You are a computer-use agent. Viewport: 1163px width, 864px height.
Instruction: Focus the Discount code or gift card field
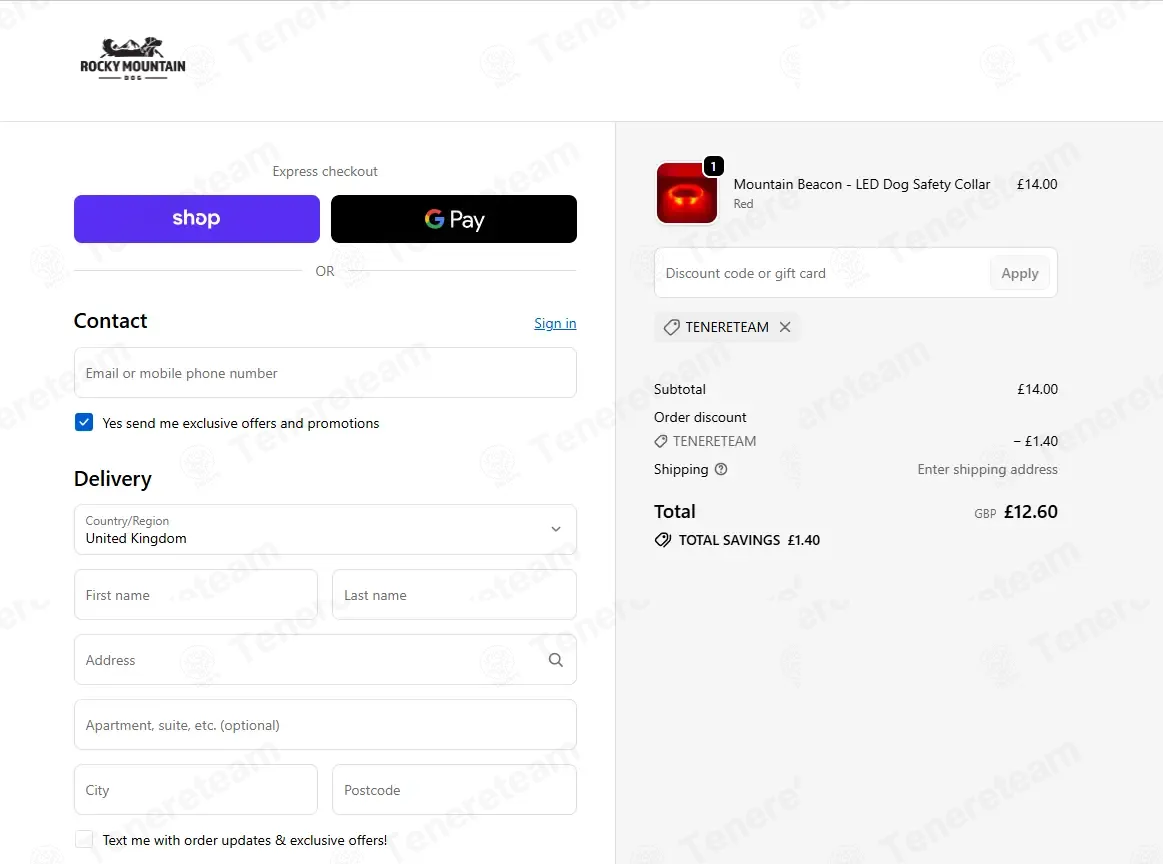(x=822, y=273)
